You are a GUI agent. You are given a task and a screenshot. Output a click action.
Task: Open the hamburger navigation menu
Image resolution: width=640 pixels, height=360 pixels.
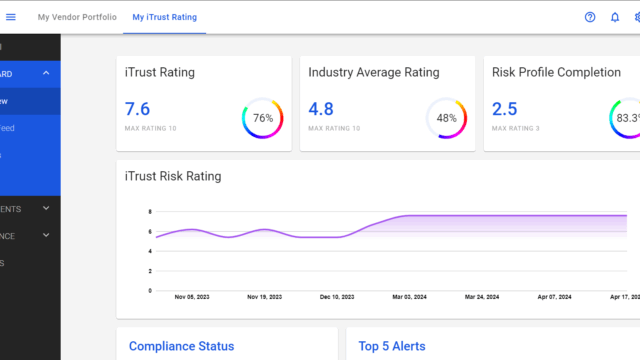point(11,17)
